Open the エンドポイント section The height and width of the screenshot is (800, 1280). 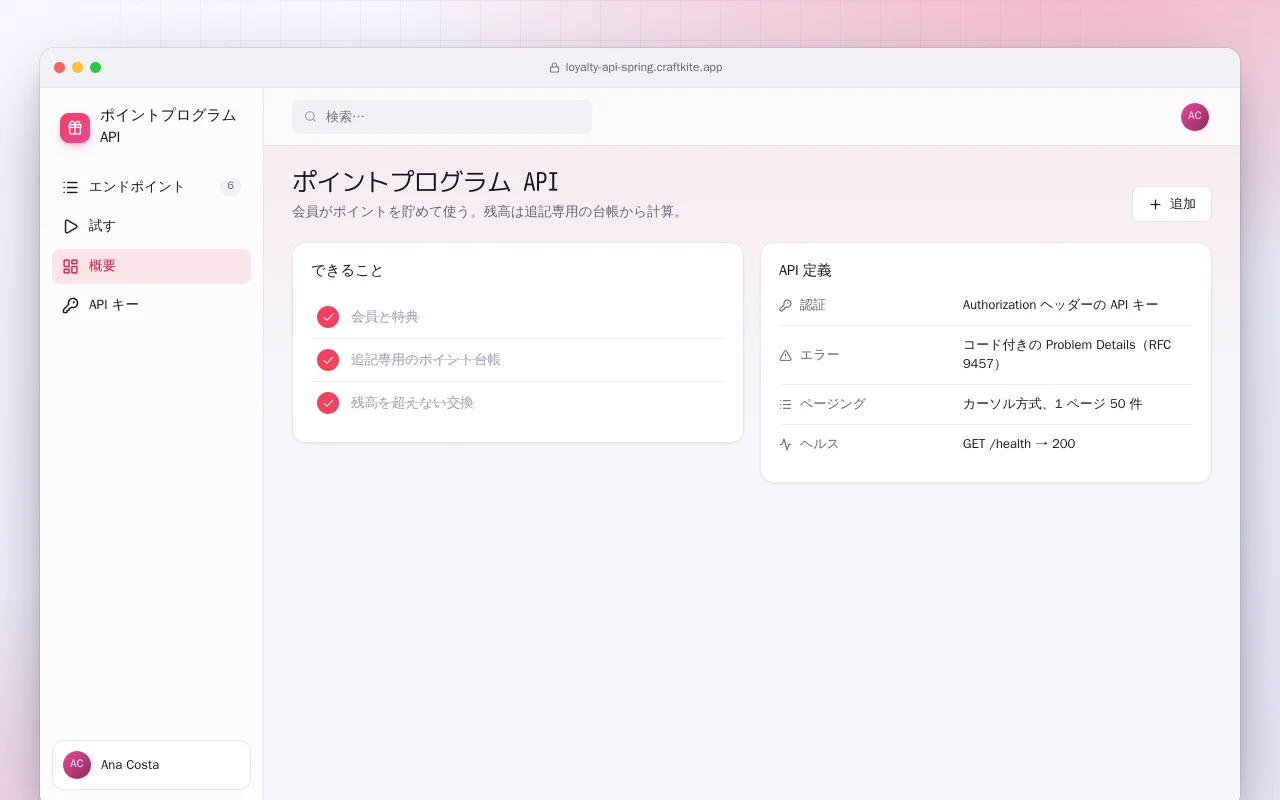tap(151, 187)
